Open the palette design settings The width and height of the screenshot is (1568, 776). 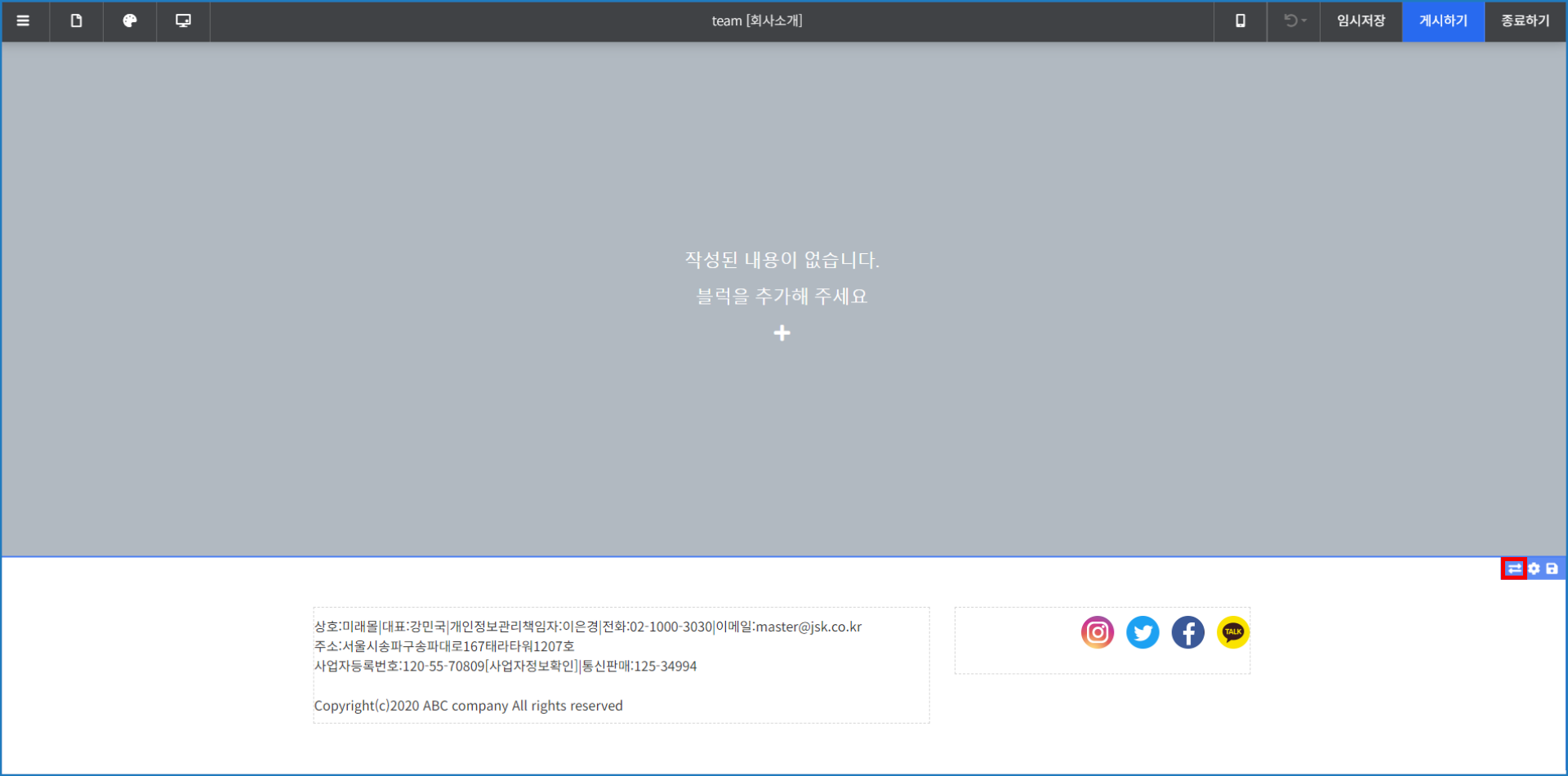[x=130, y=21]
